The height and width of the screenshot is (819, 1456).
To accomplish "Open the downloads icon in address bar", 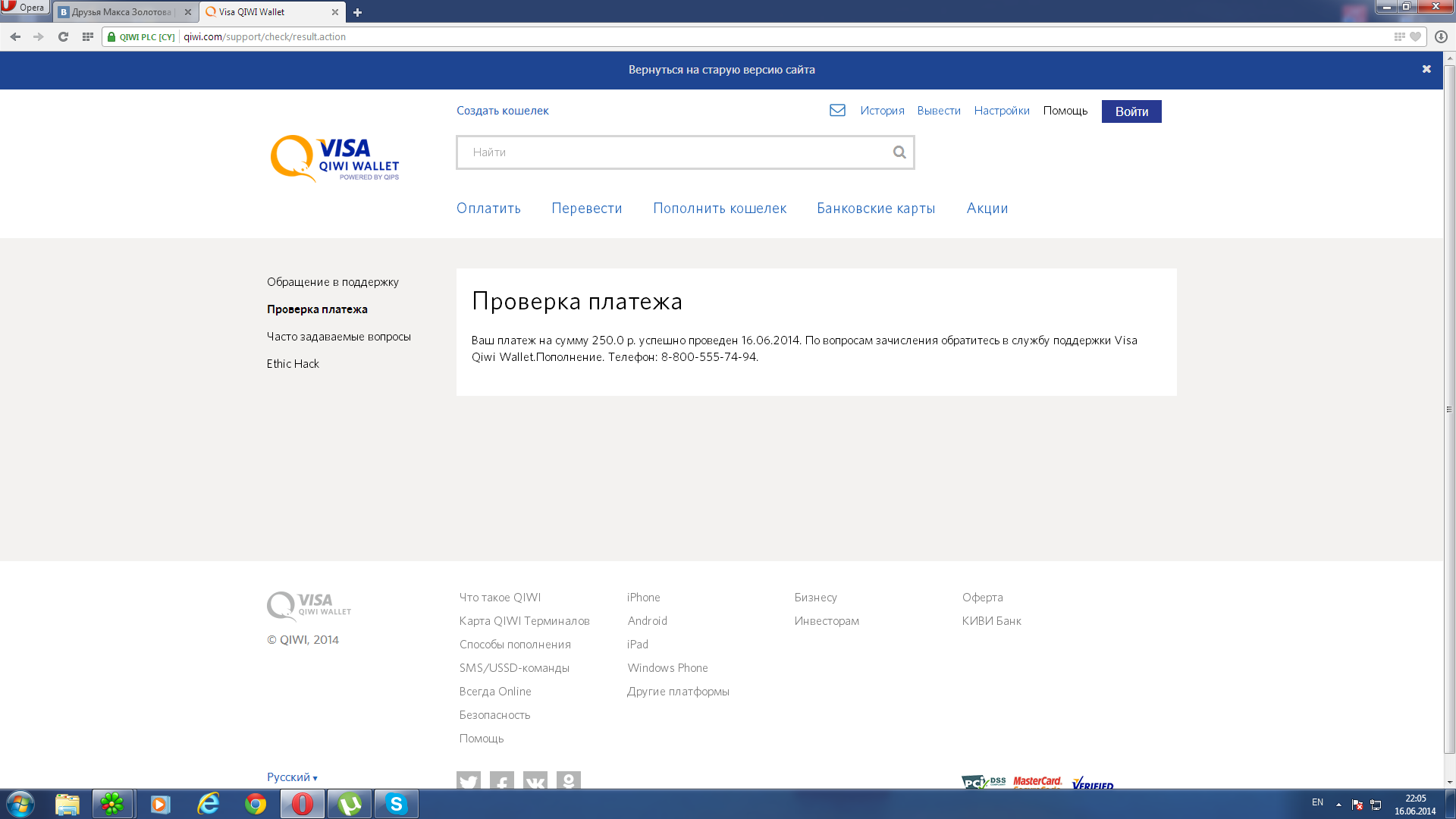I will pos(1441,36).
